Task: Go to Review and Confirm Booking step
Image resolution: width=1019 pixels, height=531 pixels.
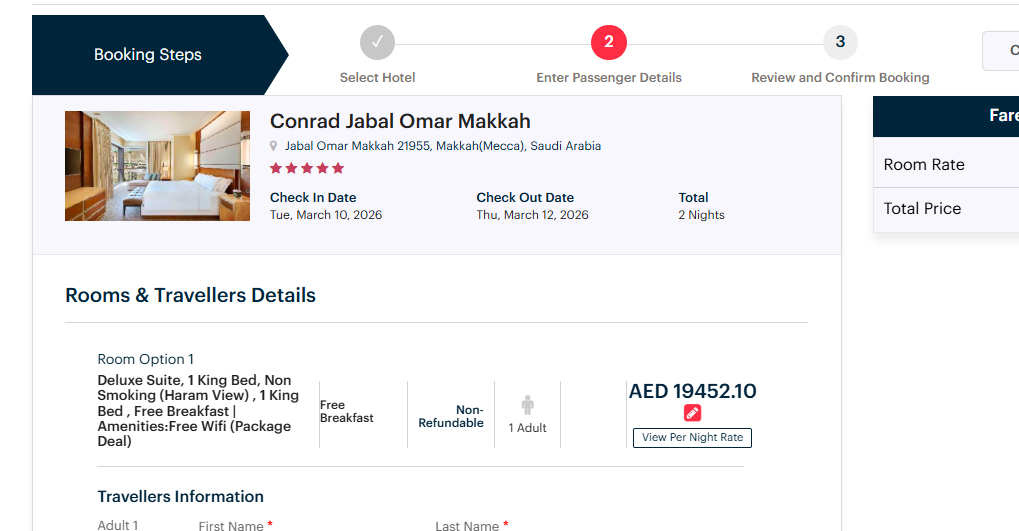Action: 840,77
